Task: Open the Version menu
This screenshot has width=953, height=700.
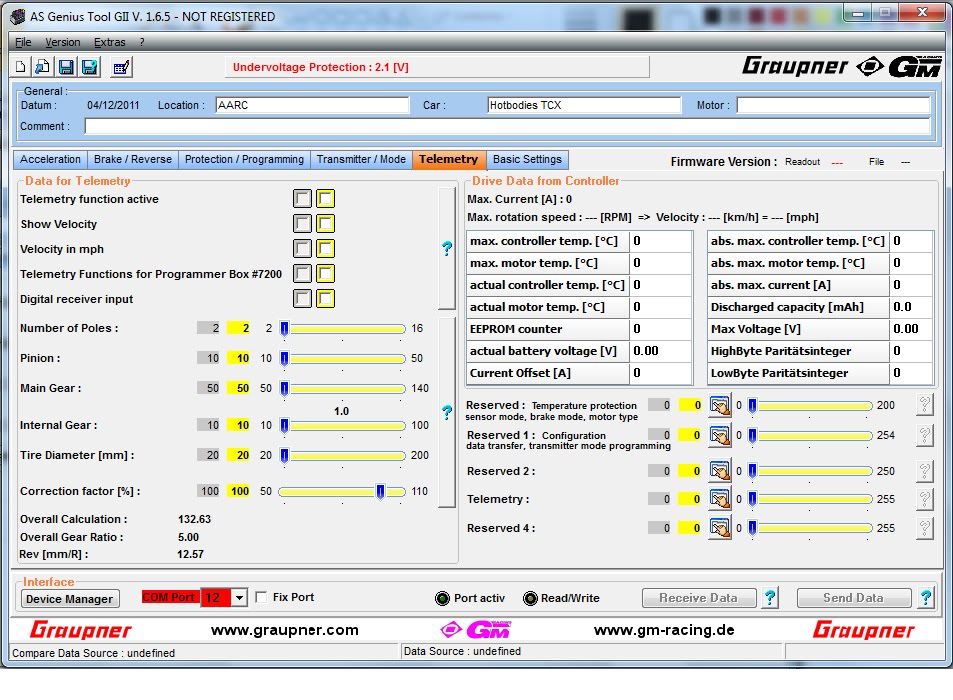Action: pyautogui.click(x=63, y=42)
